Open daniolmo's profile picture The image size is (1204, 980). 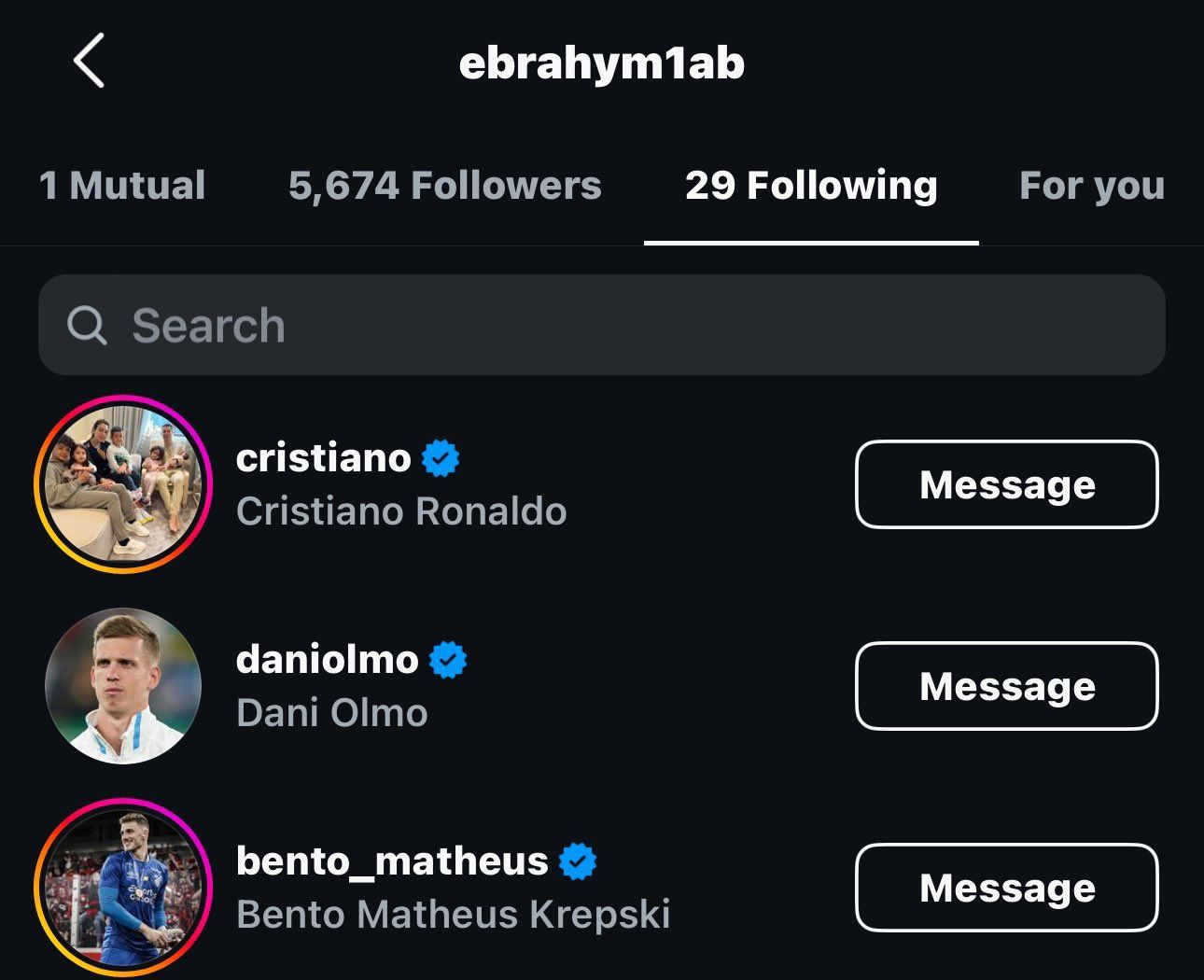(x=123, y=686)
